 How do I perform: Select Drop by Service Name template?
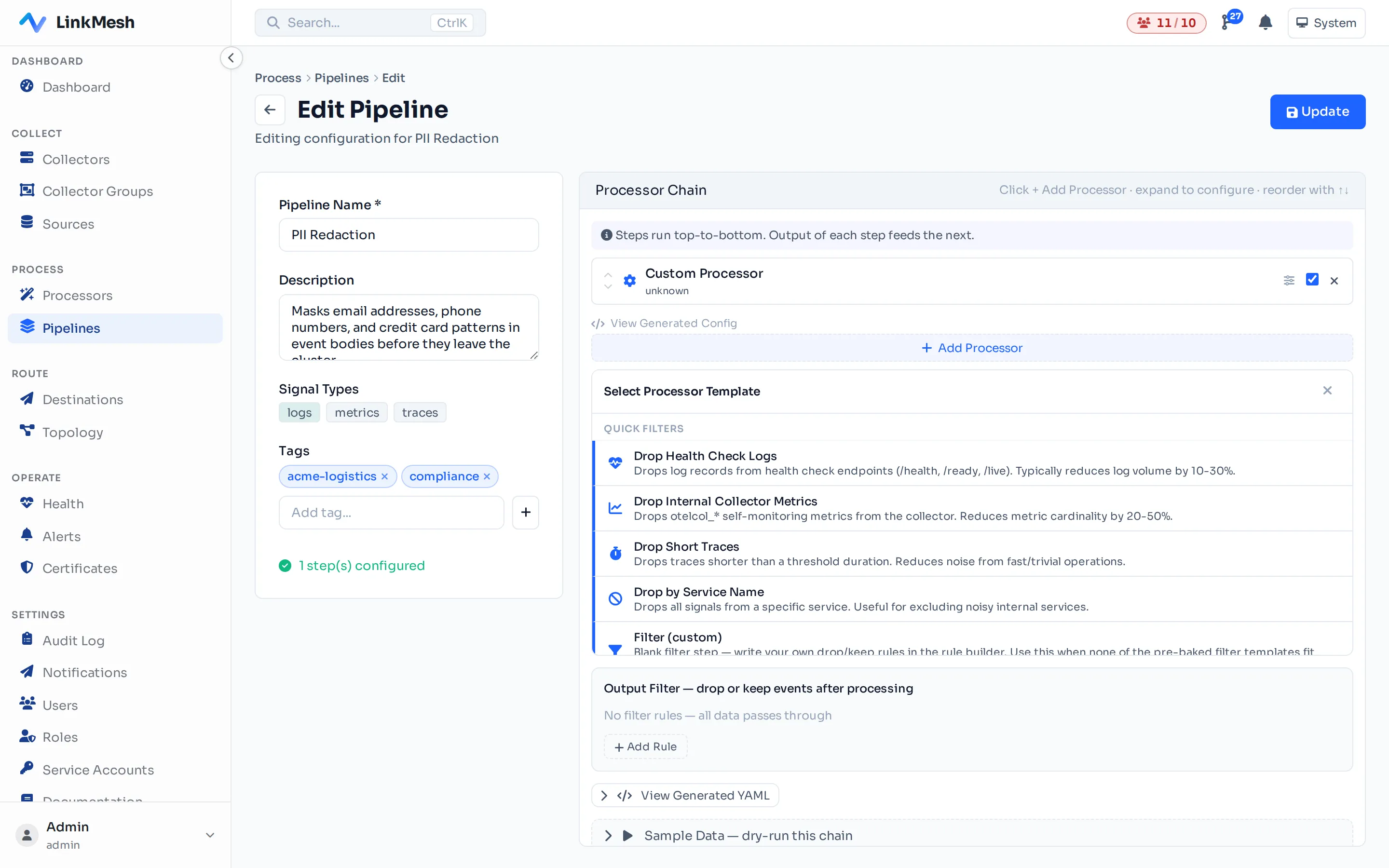click(x=972, y=599)
